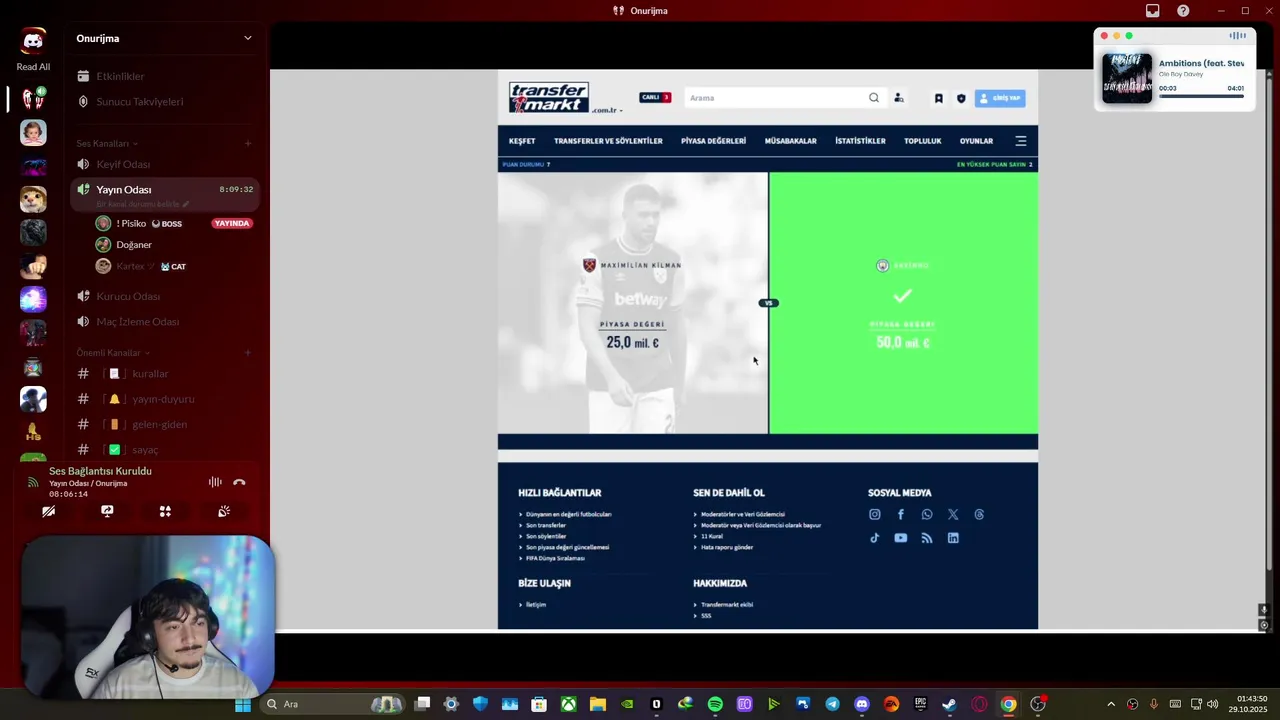The image size is (1280, 720).
Task: Open TRANSFERLER VE SÖYLENTİLER menu
Action: (608, 141)
